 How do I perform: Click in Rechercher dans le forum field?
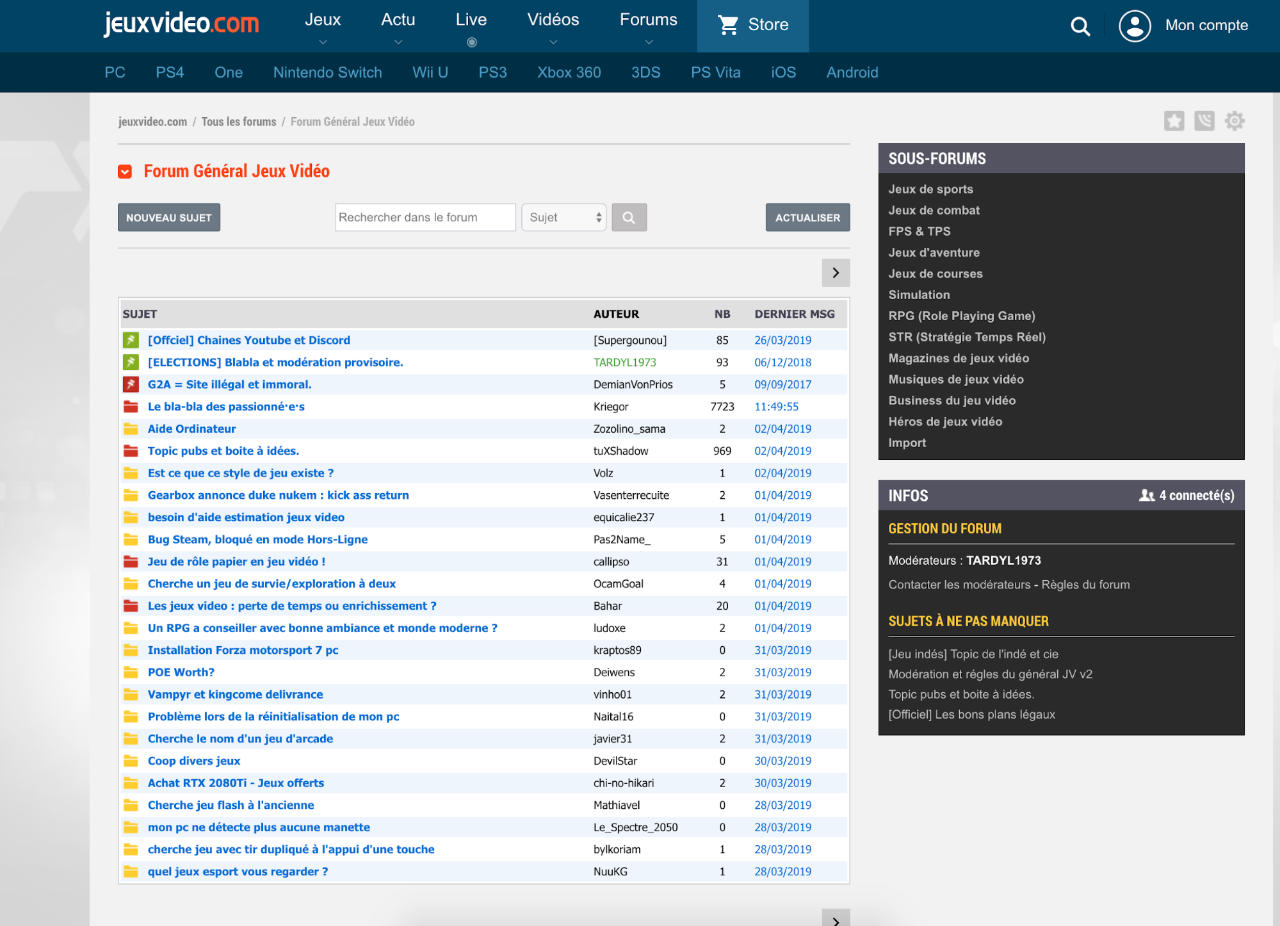(x=425, y=217)
